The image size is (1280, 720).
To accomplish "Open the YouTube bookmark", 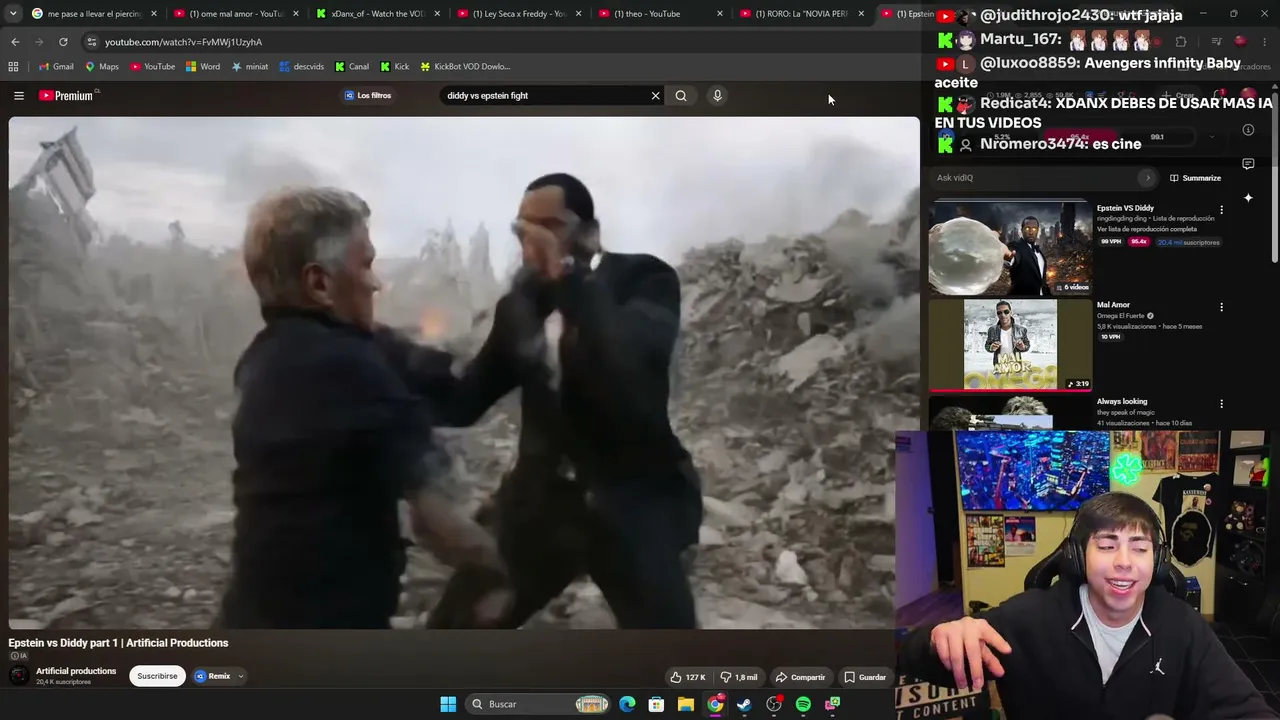I will tap(153, 67).
